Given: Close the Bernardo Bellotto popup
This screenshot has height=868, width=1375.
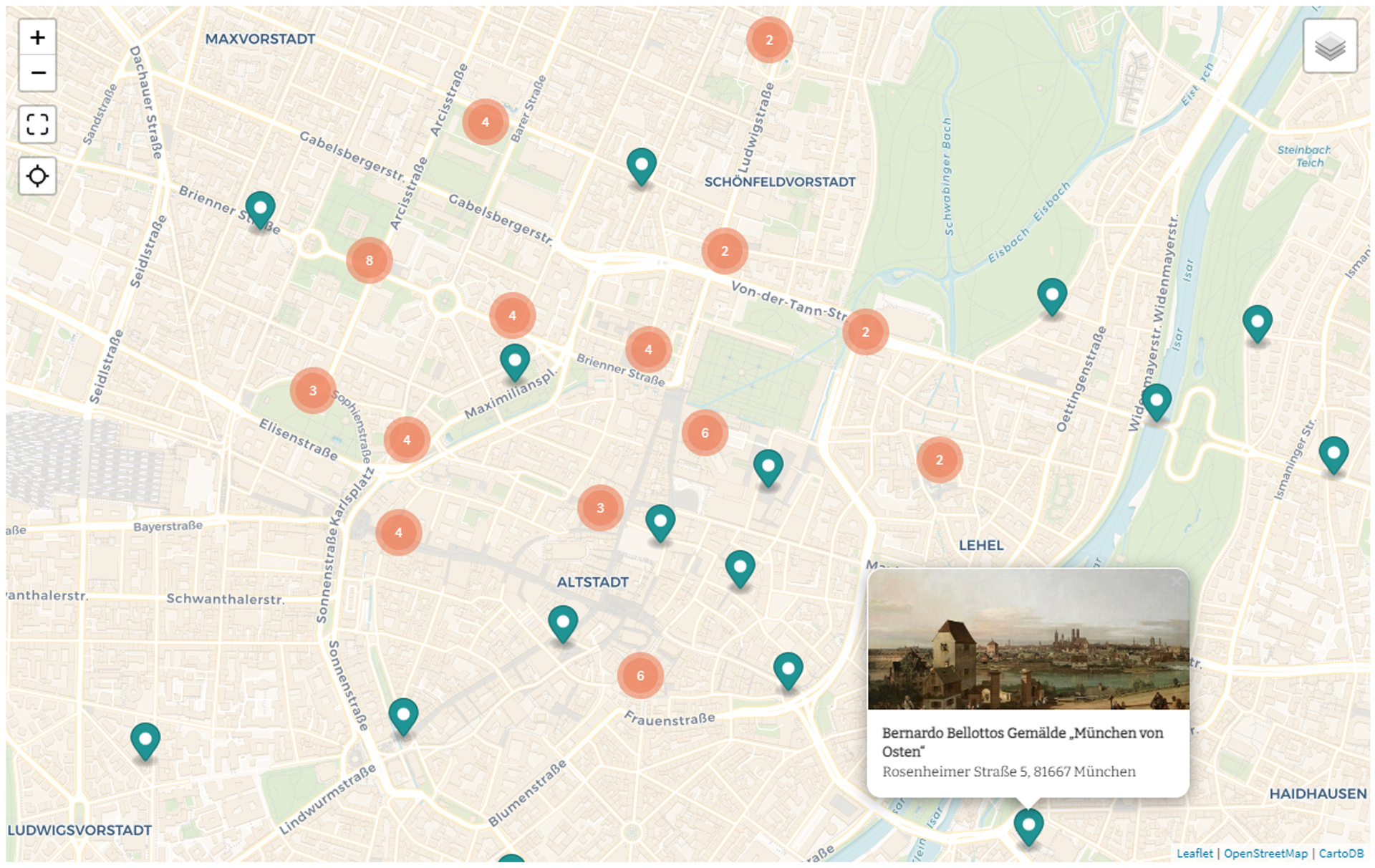Looking at the screenshot, I should [x=1177, y=582].
